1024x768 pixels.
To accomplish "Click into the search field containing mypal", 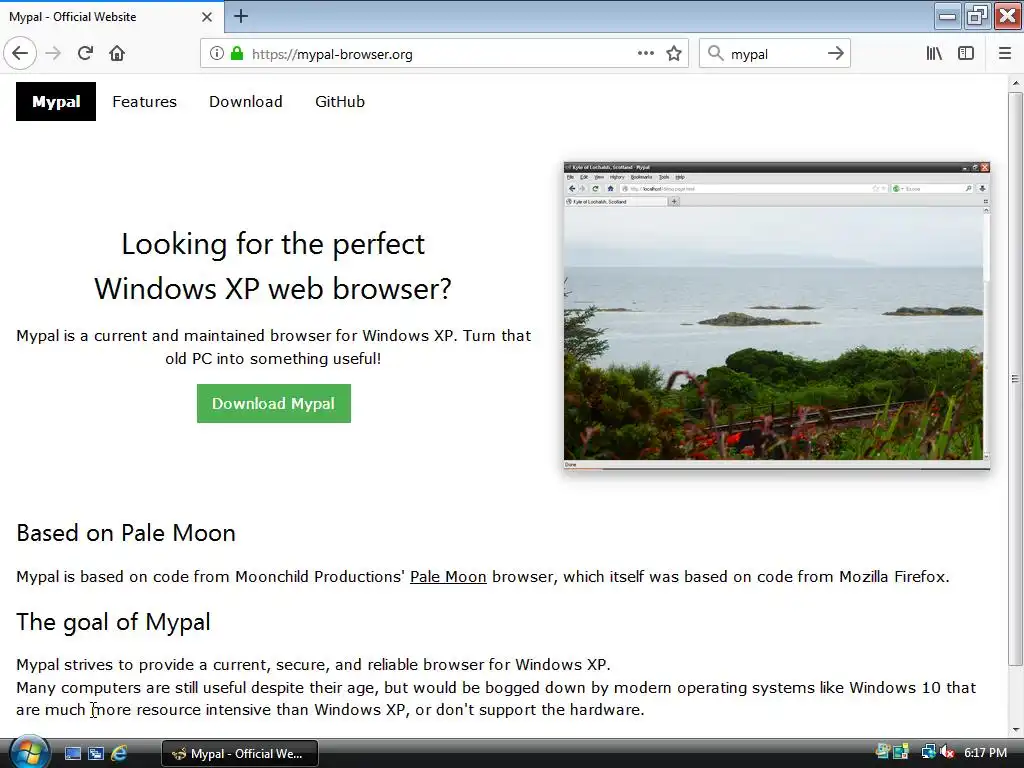I will point(774,54).
